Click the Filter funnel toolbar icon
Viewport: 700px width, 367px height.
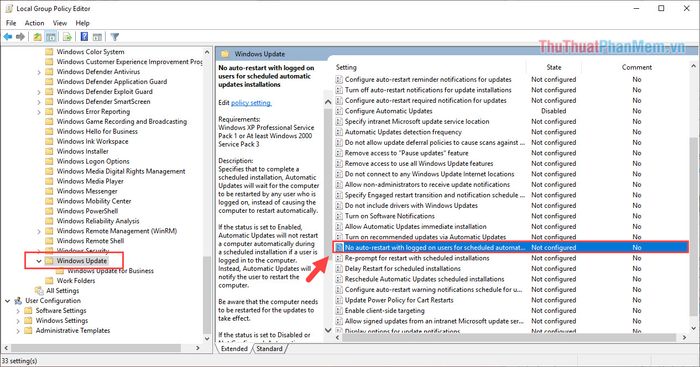coord(115,37)
